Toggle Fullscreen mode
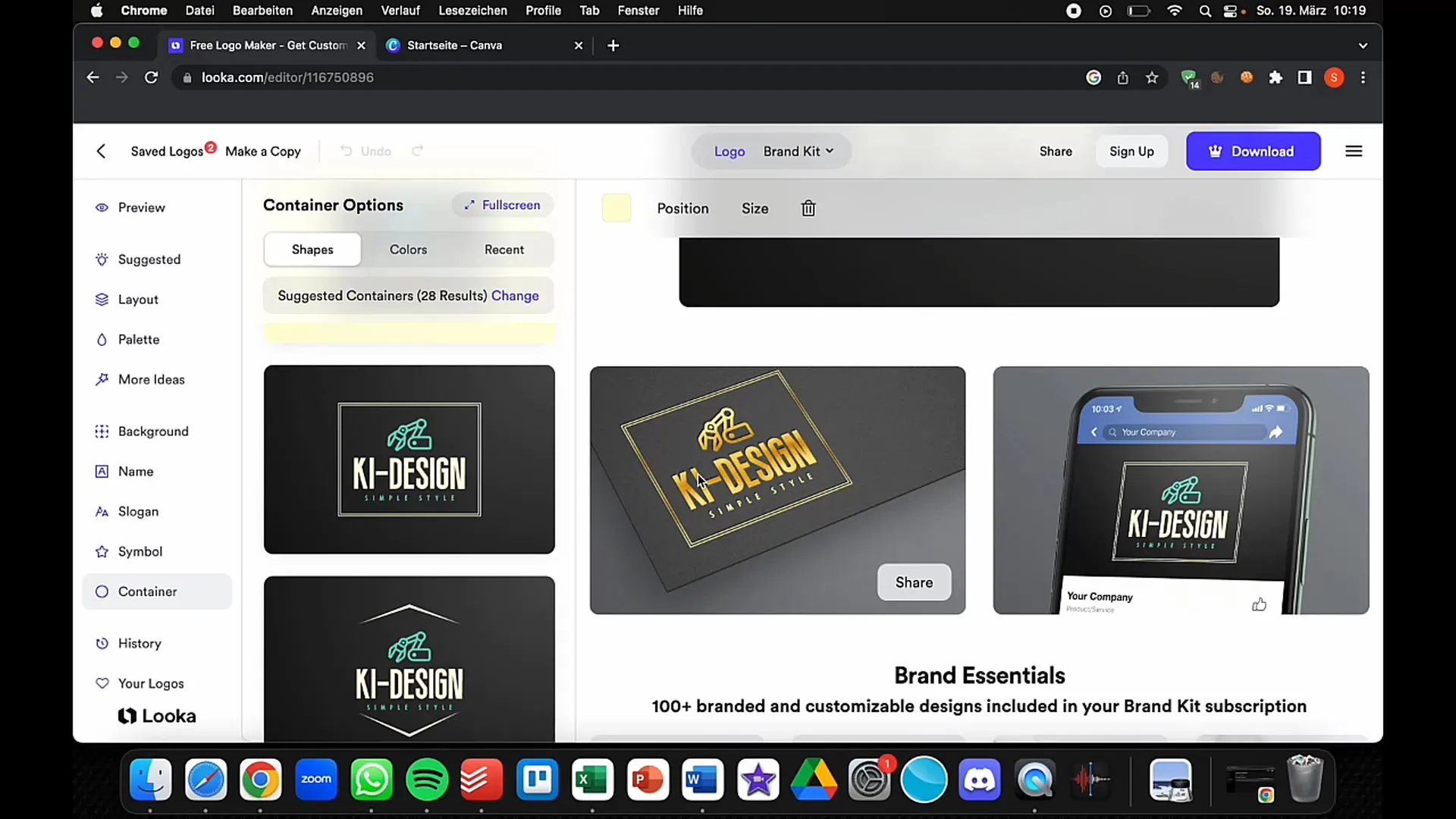The height and width of the screenshot is (819, 1456). [502, 205]
